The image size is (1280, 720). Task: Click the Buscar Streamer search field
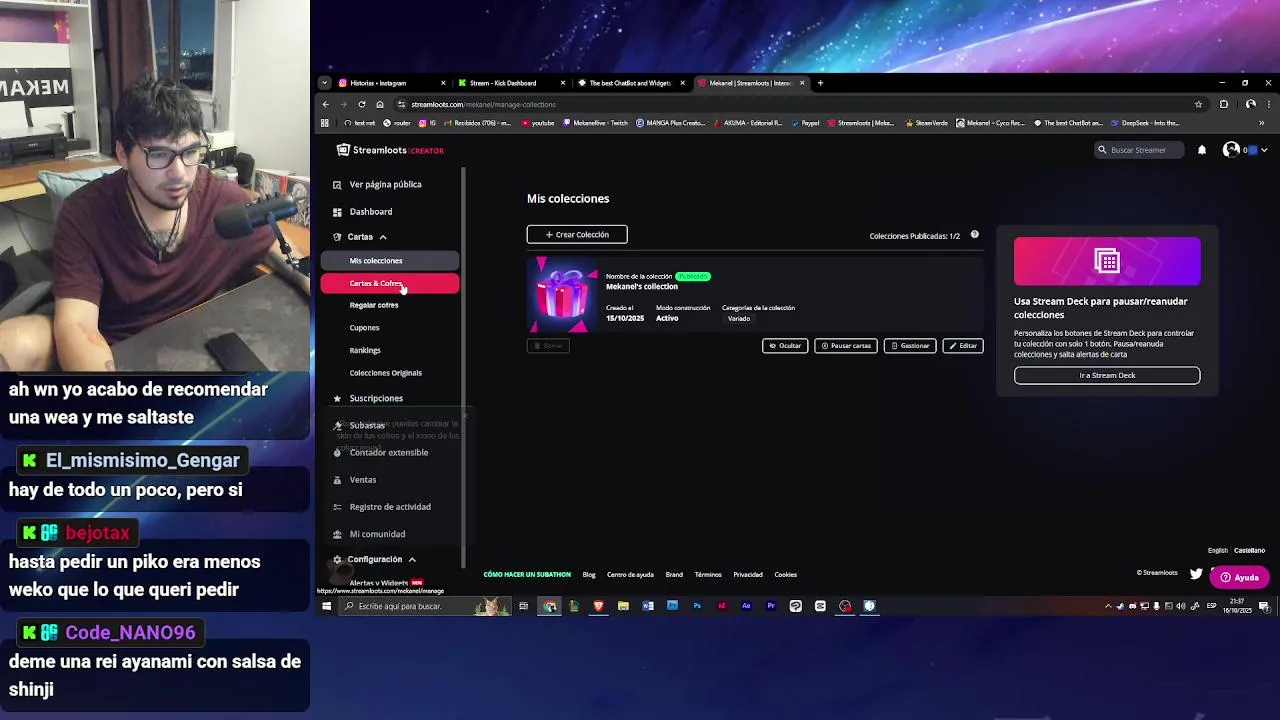pos(1138,150)
